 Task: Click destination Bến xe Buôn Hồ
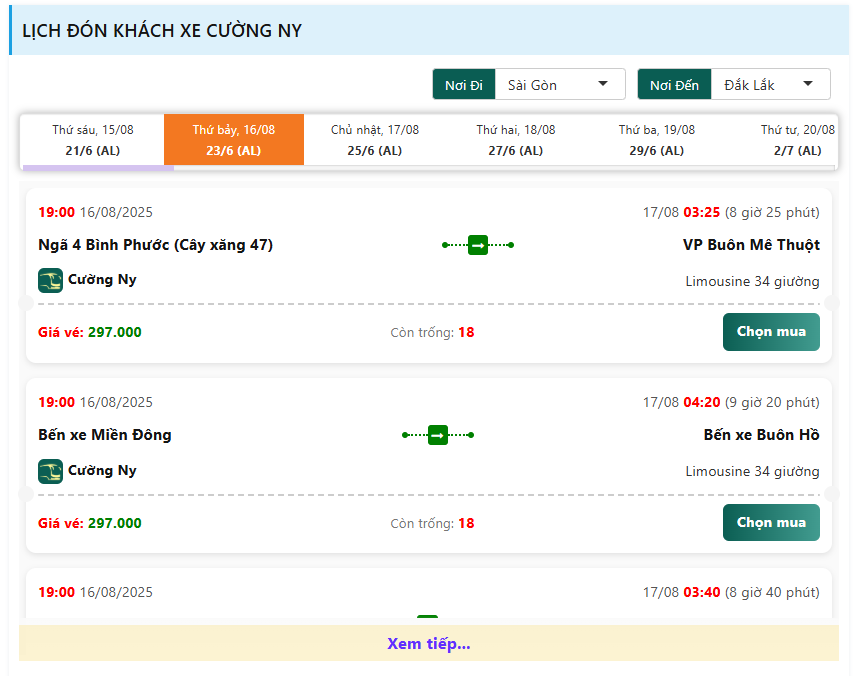(x=761, y=435)
